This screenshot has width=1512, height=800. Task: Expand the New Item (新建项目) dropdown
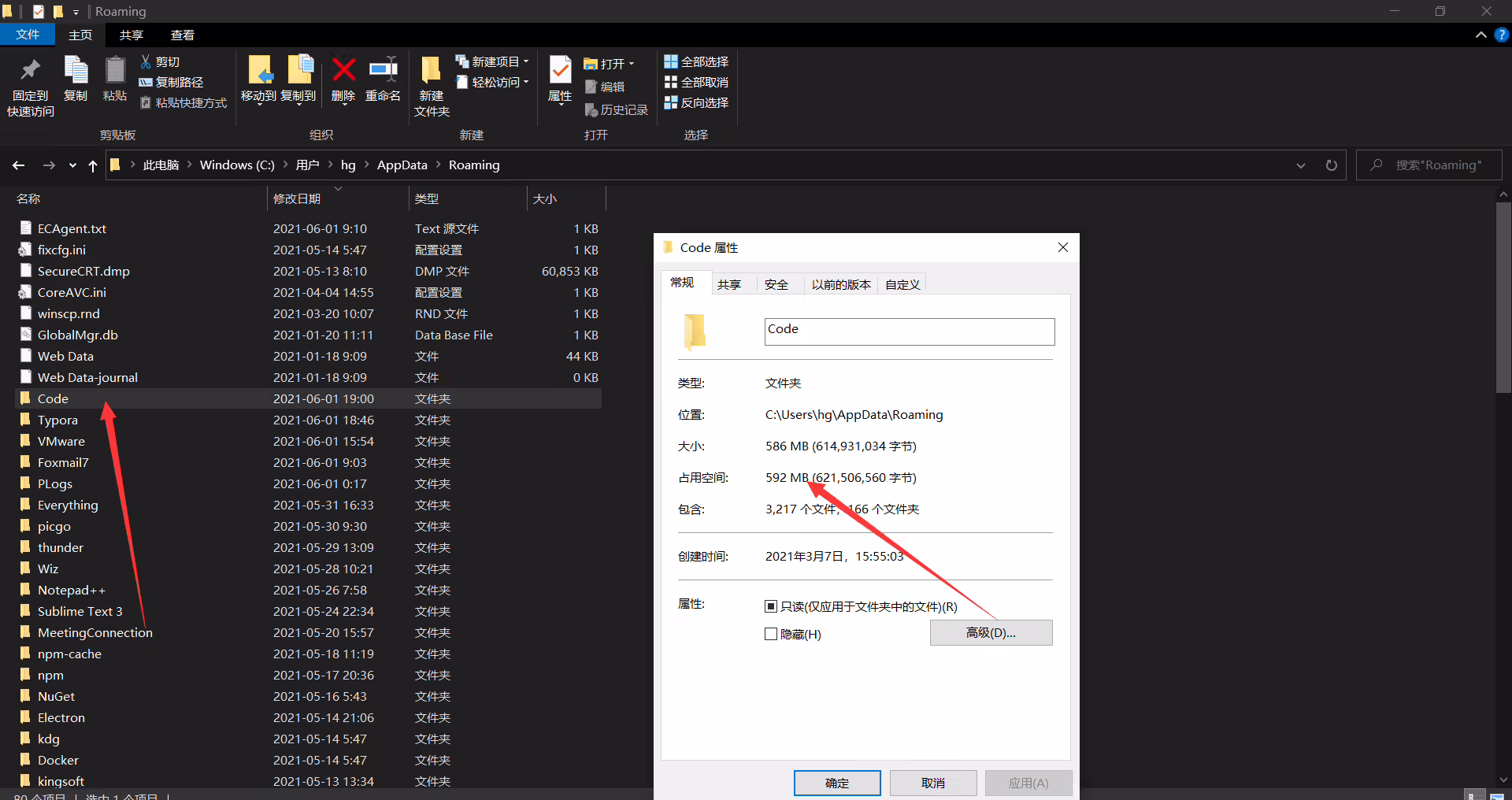526,61
